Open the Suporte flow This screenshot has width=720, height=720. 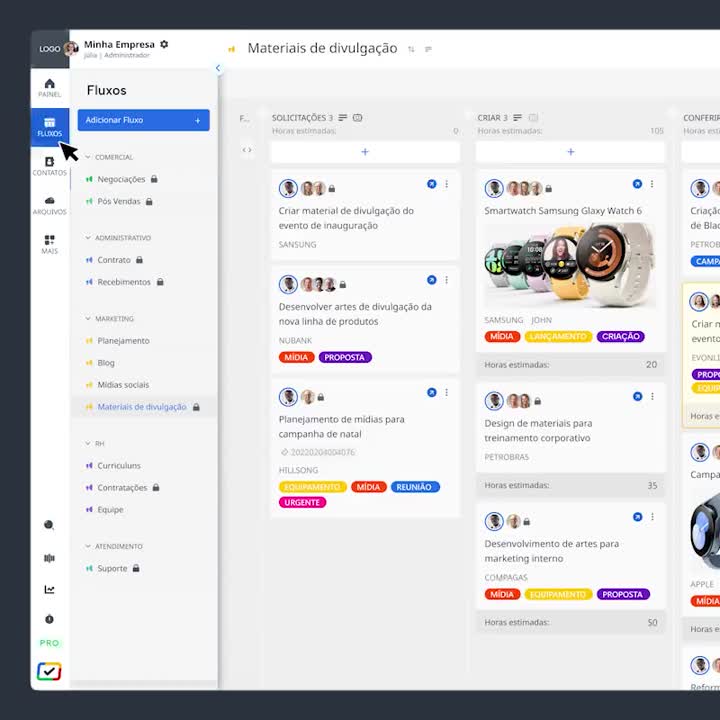(x=112, y=568)
